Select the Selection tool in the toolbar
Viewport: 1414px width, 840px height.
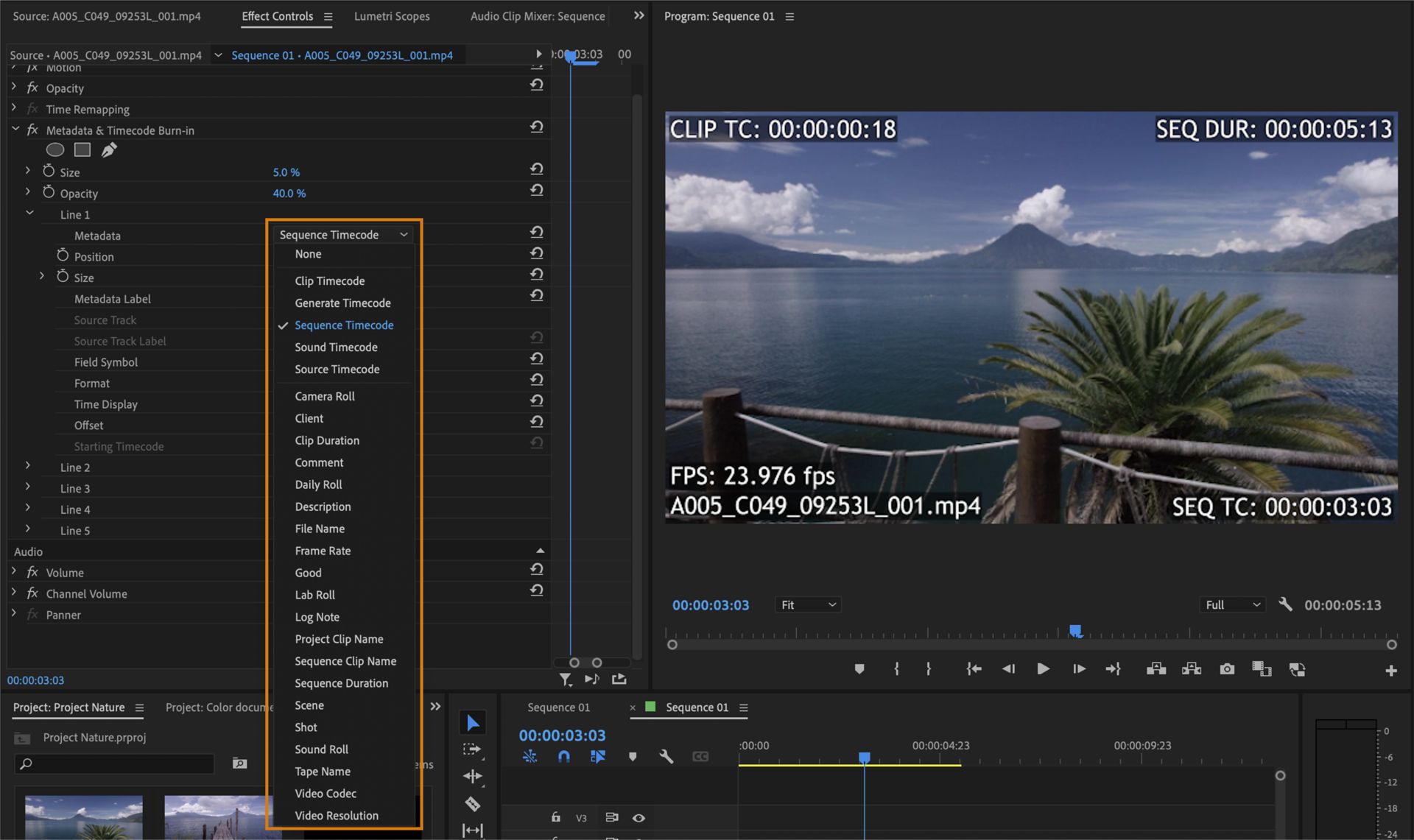tap(473, 722)
